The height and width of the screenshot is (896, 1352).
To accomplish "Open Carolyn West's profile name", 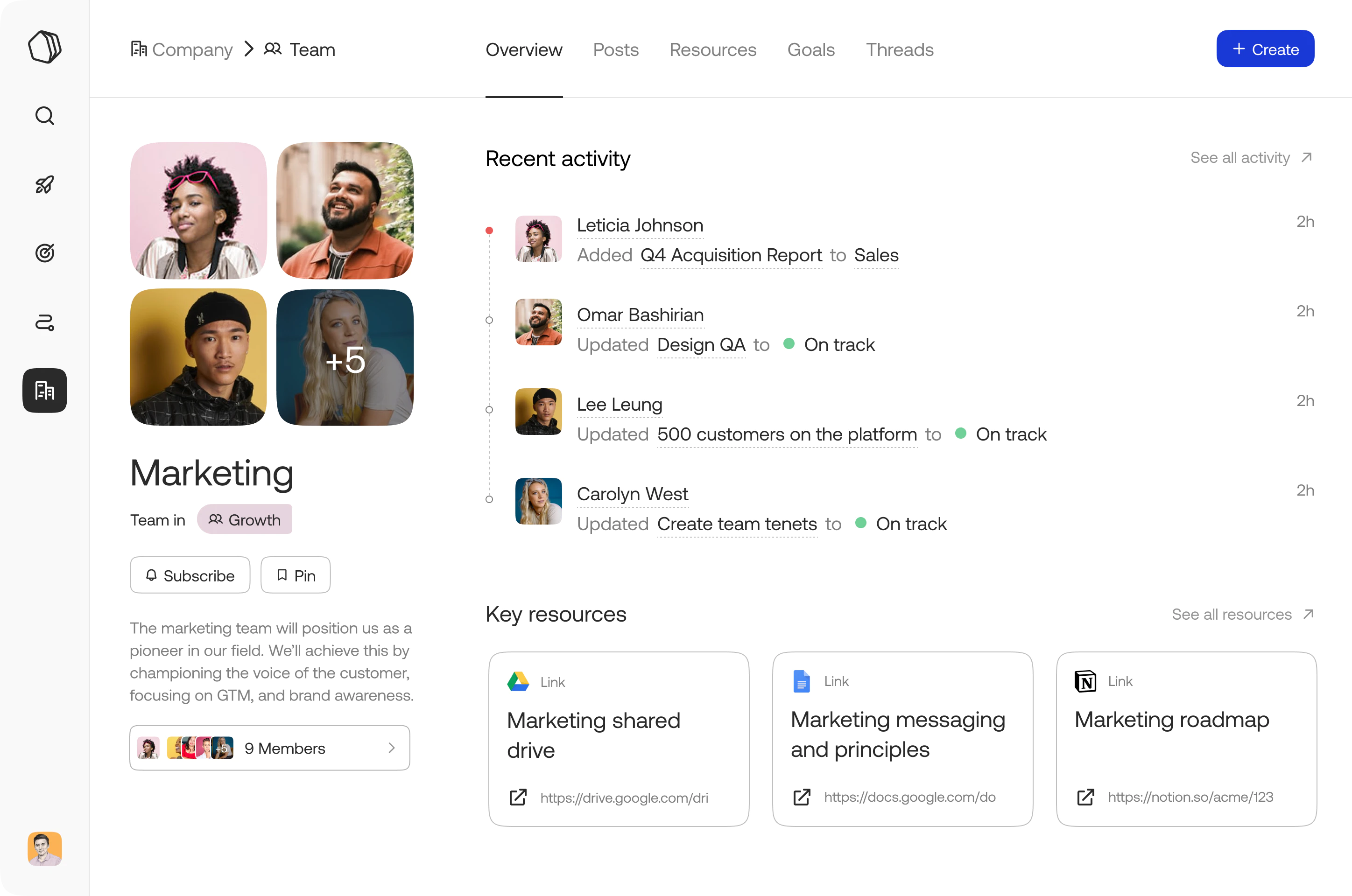I will [632, 494].
